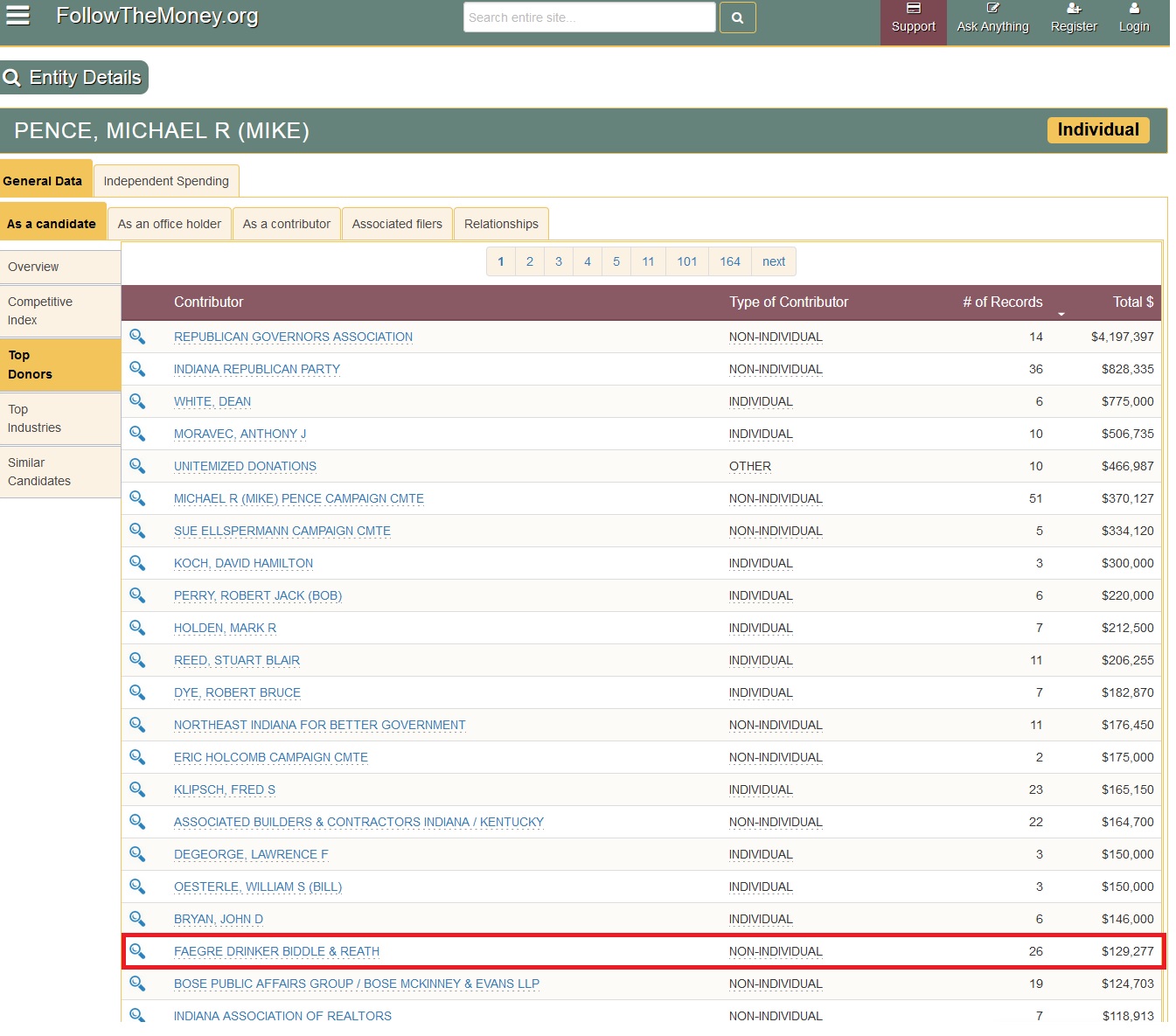Go to results page 5
Image resolution: width=1176 pixels, height=1036 pixels.
click(616, 261)
